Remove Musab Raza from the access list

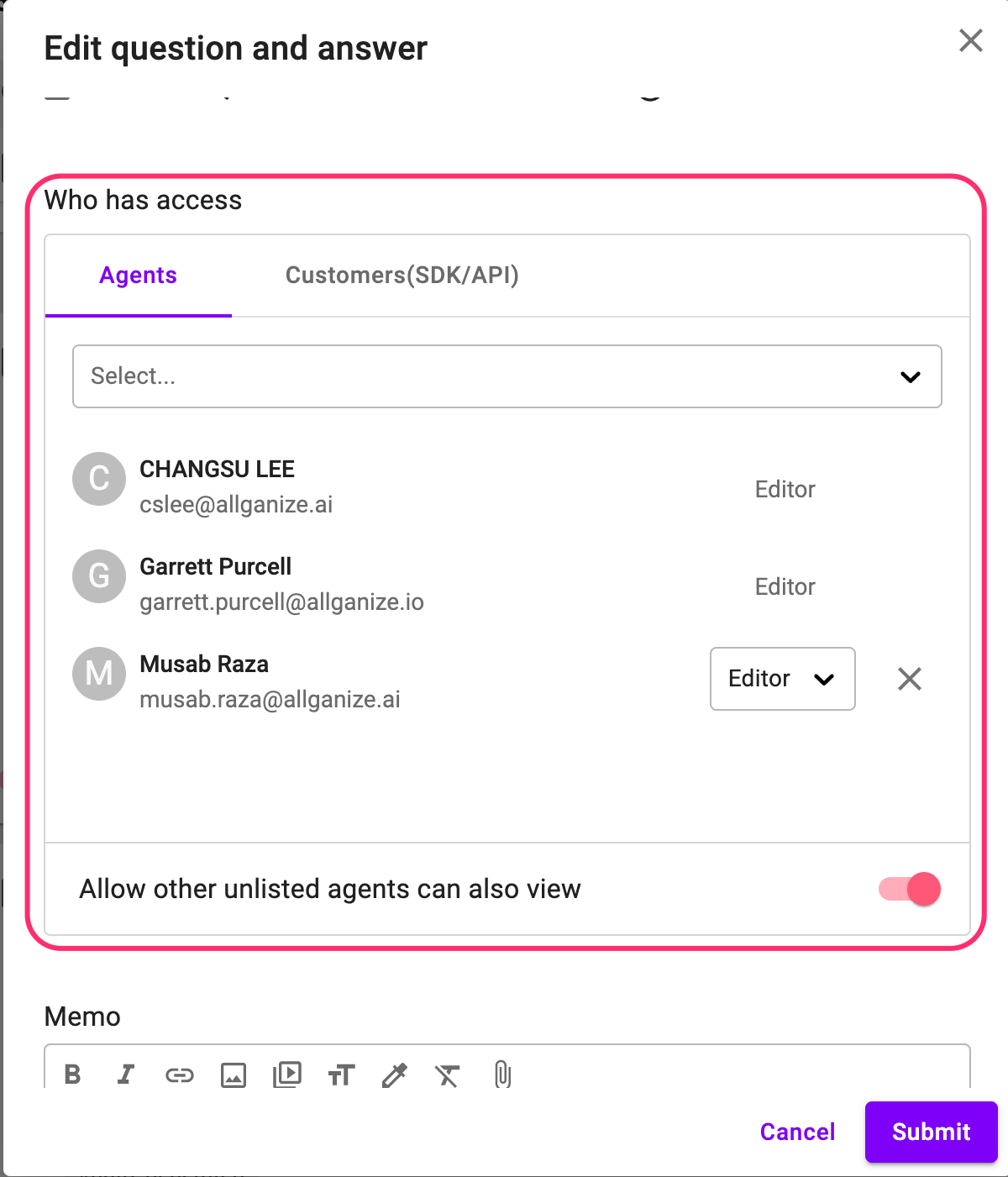click(909, 679)
